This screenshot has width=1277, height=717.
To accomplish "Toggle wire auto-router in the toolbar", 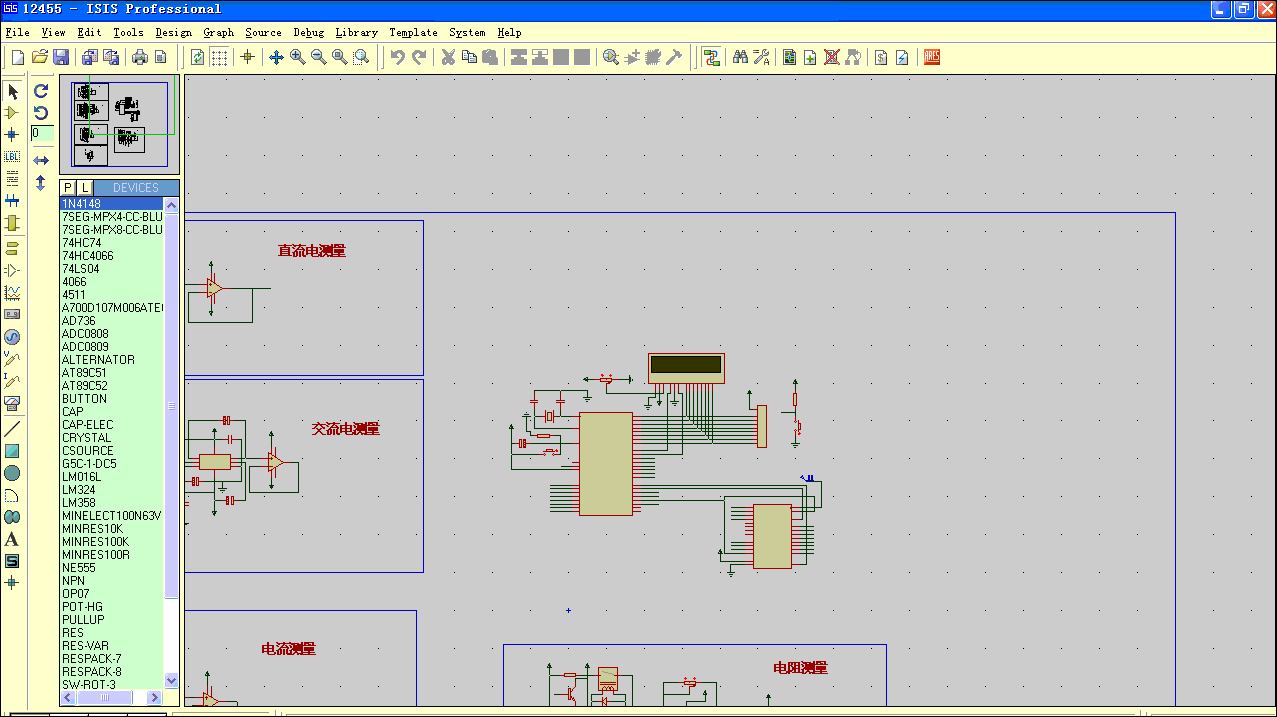I will (711, 57).
